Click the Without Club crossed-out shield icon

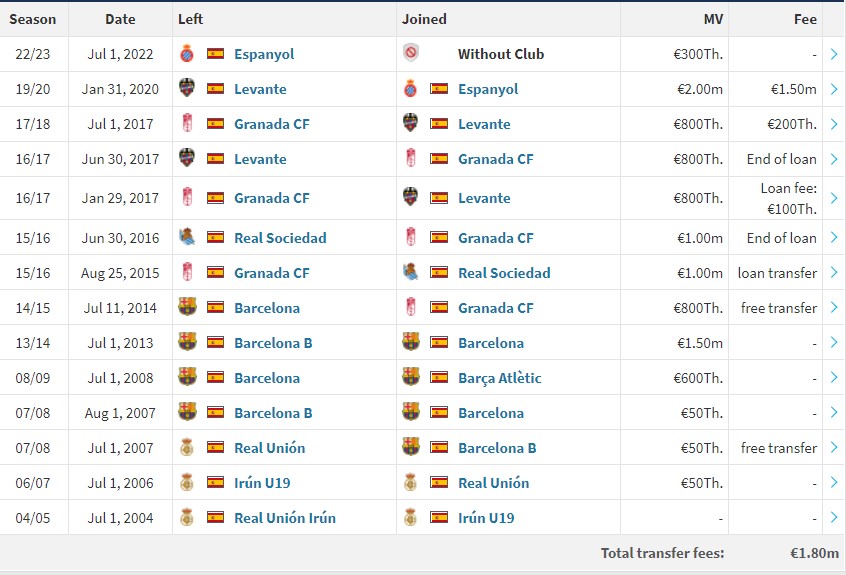tap(411, 53)
